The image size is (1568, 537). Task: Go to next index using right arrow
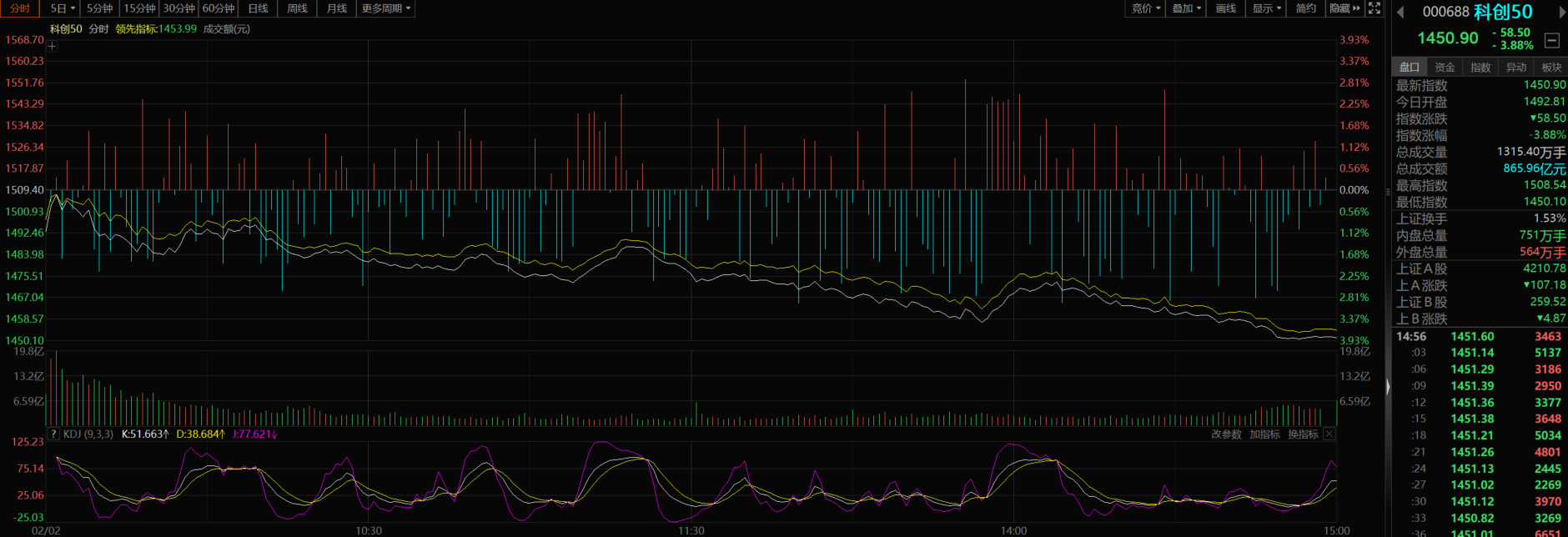tap(1561, 12)
